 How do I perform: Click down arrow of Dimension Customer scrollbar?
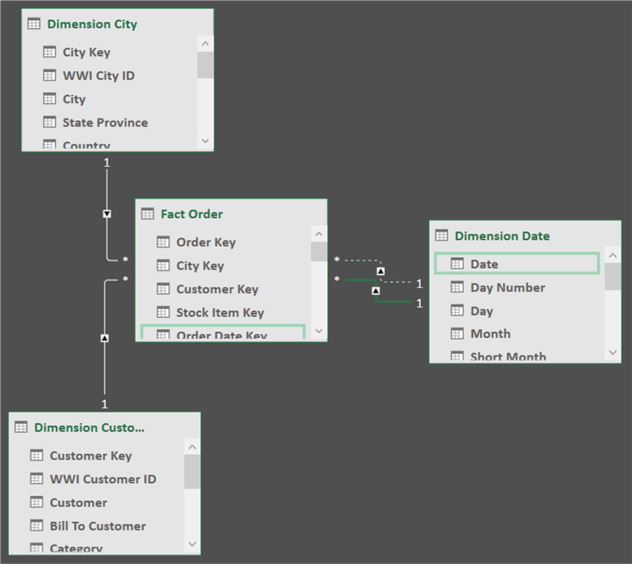(x=192, y=544)
